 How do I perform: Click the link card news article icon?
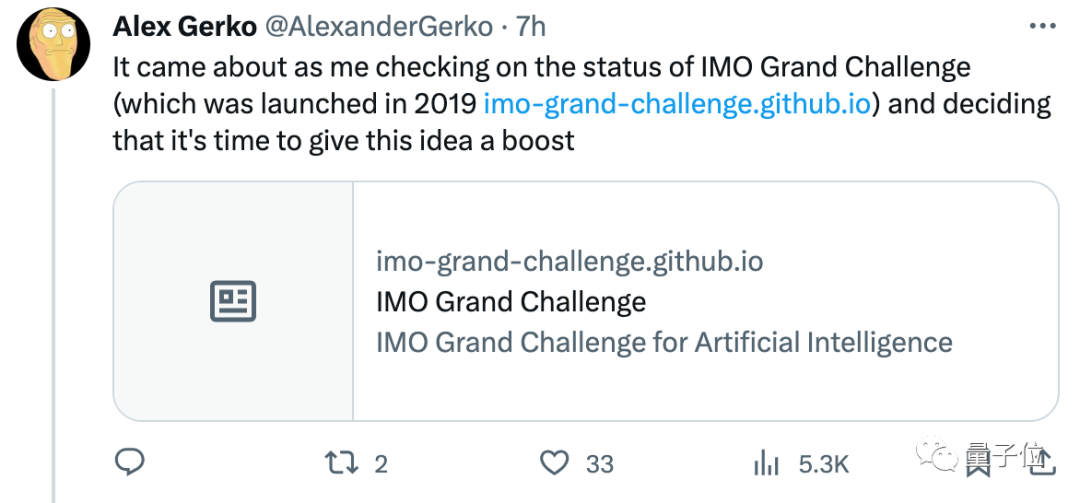point(233,301)
